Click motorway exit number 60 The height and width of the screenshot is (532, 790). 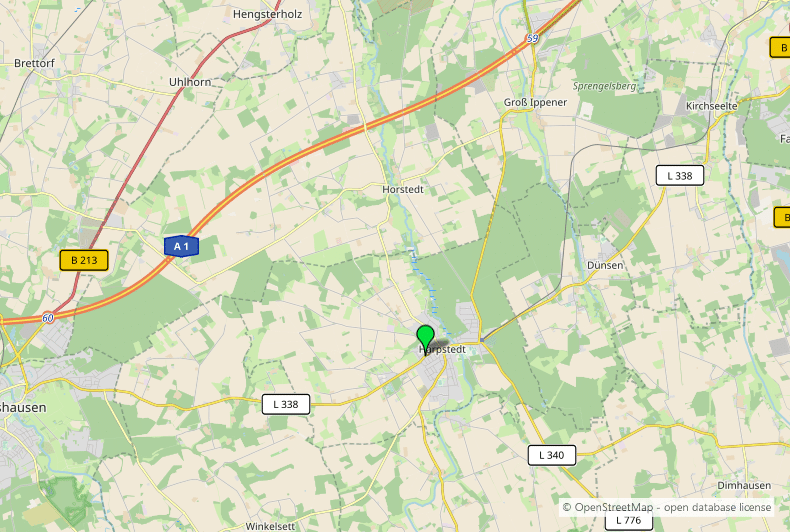[x=48, y=318]
